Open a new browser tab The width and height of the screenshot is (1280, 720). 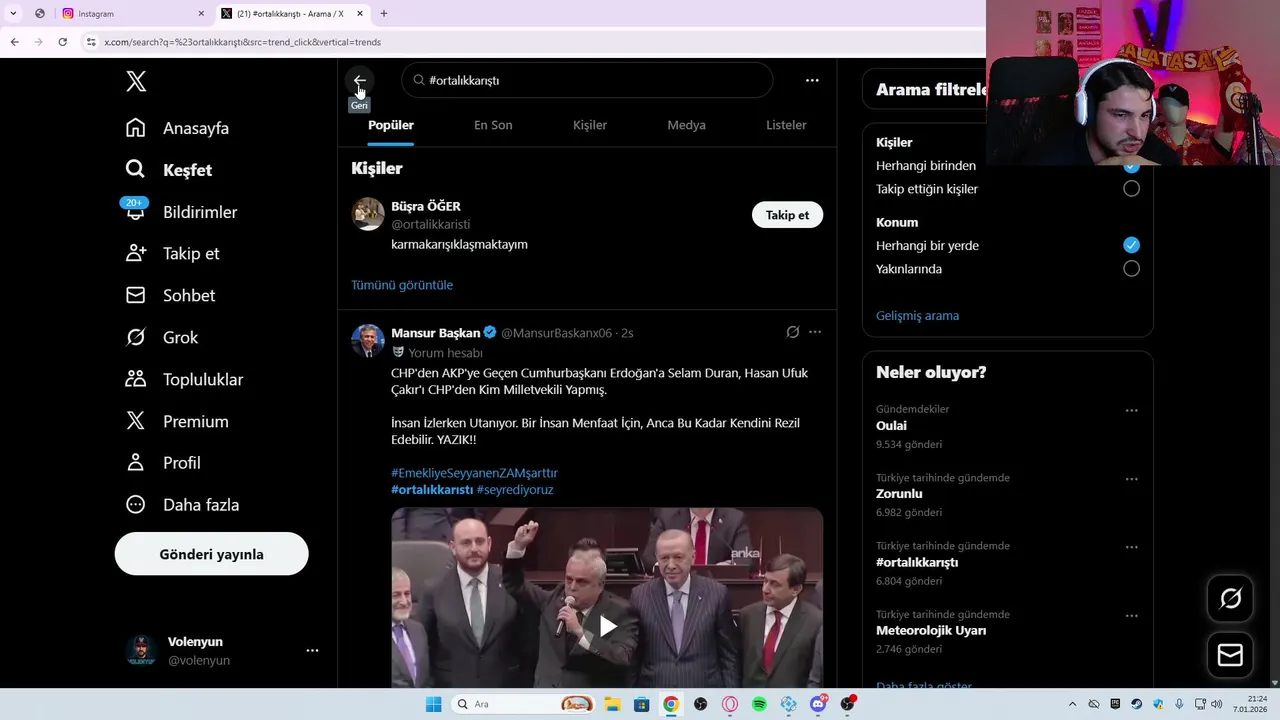tap(383, 14)
